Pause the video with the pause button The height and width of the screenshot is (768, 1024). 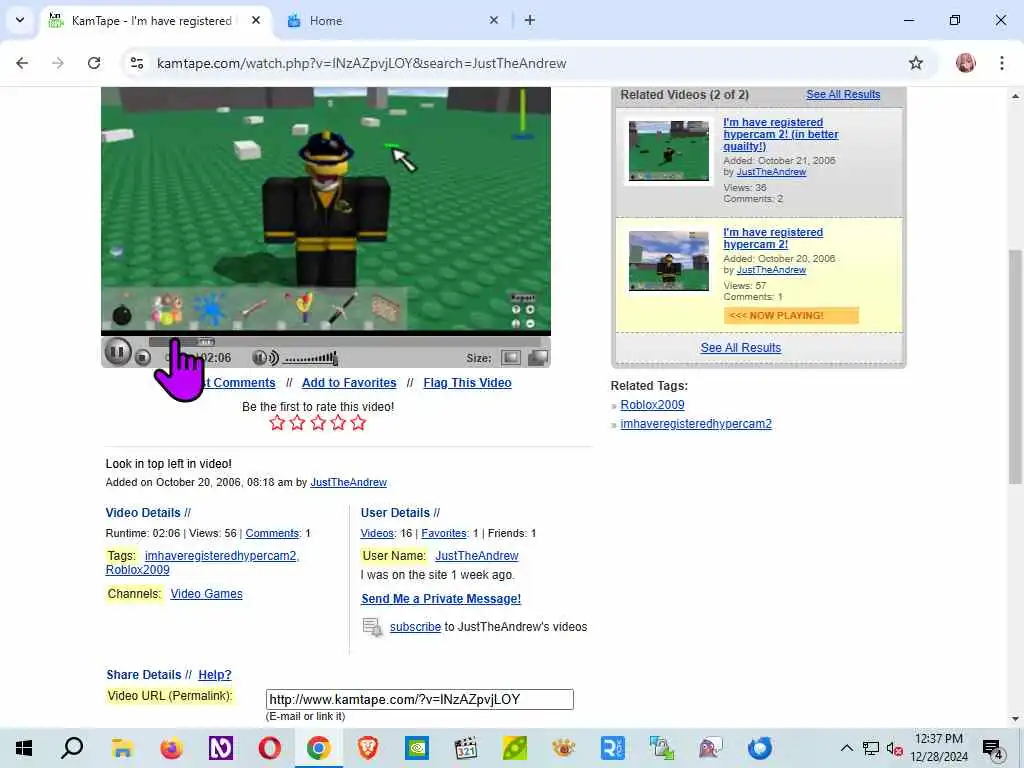[118, 353]
